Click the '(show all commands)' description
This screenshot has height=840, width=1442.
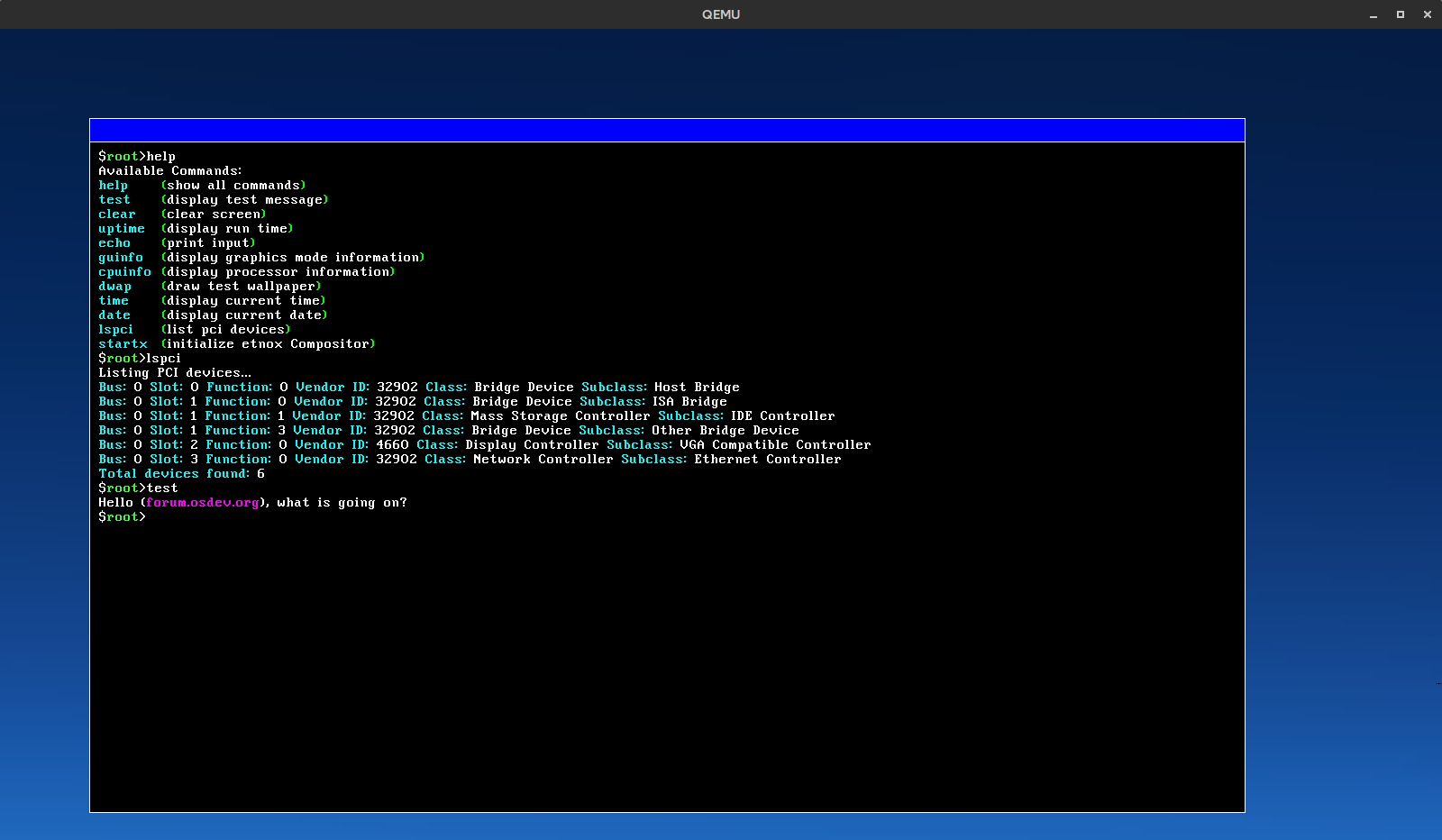(233, 186)
